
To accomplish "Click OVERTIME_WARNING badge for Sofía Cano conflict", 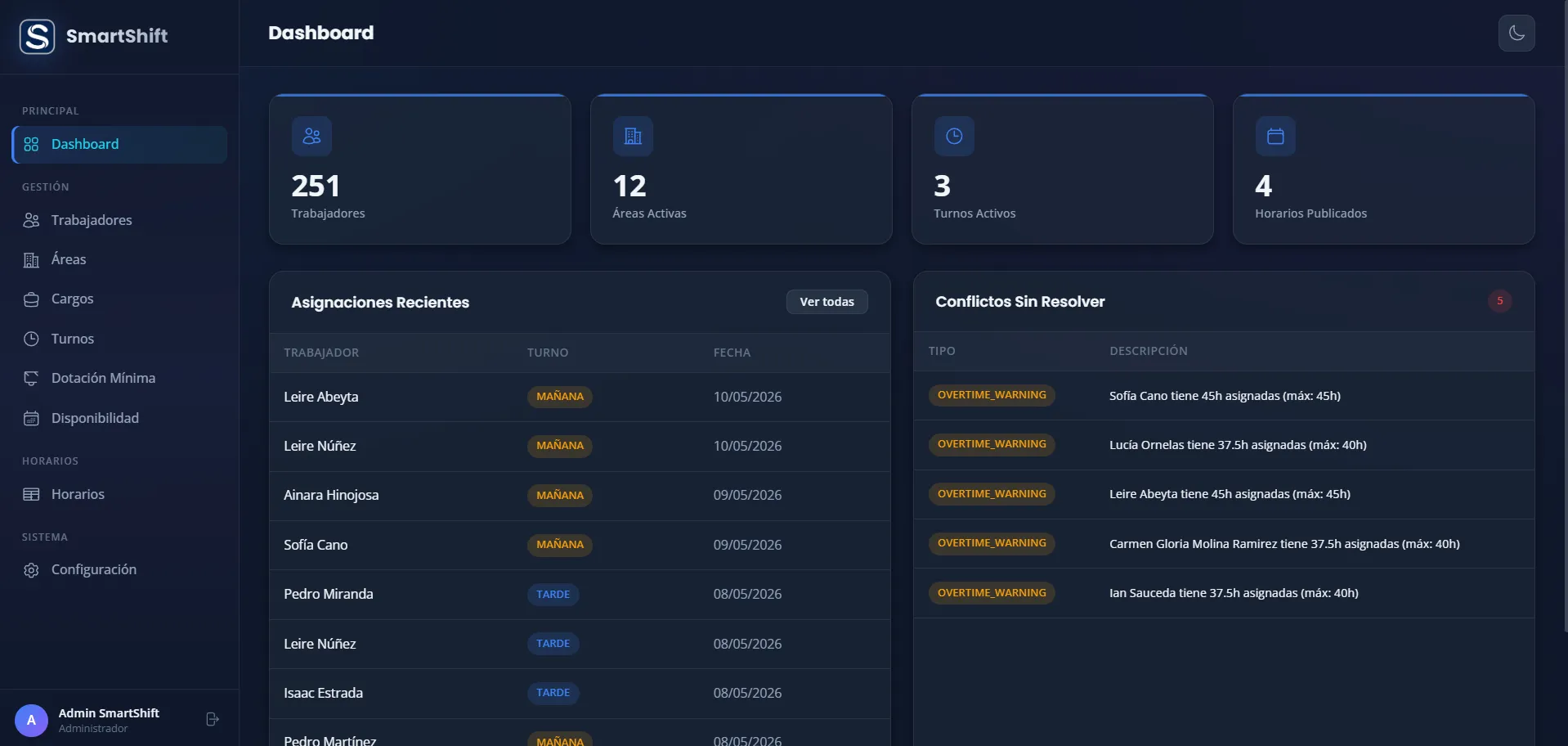I will [992, 395].
